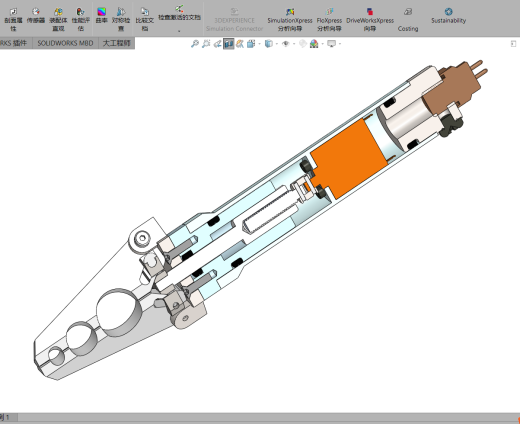Viewport: 520px width, 424px height.
Task: Open the Compare Documents tool
Action: [x=144, y=20]
